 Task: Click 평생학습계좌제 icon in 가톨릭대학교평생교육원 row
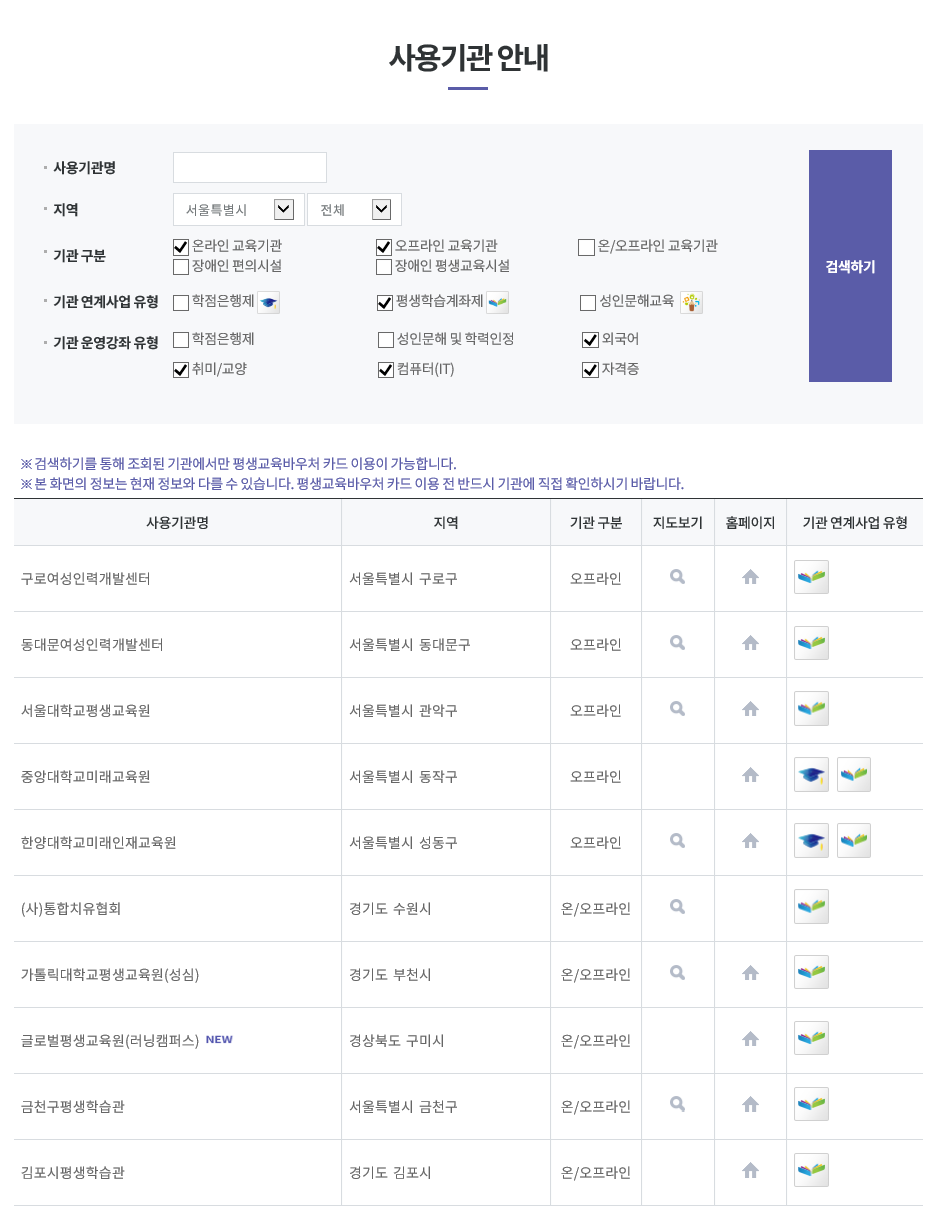[811, 973]
